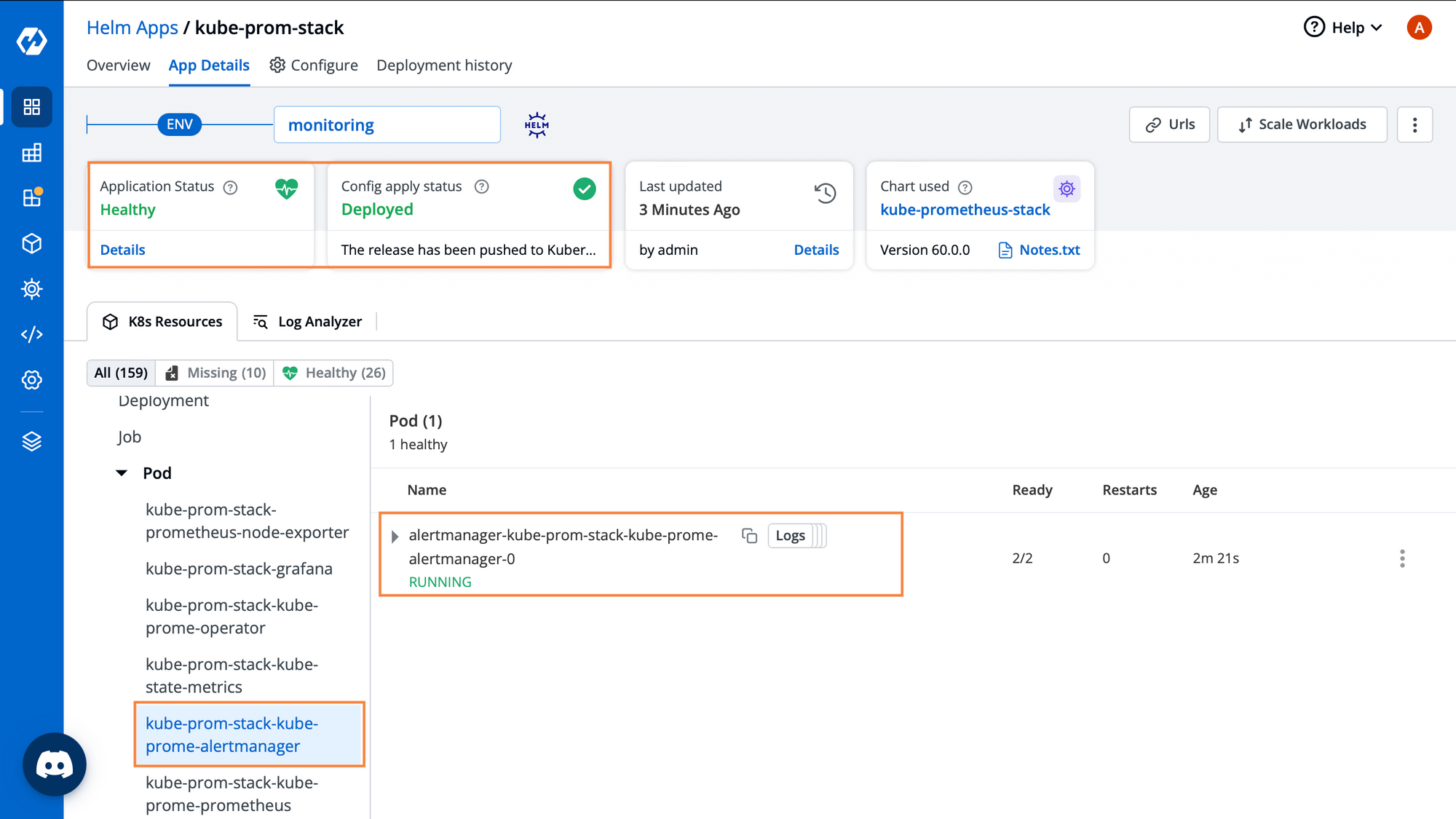Click the Ready column header
Screen dimensions: 1456x819
click(x=1032, y=490)
